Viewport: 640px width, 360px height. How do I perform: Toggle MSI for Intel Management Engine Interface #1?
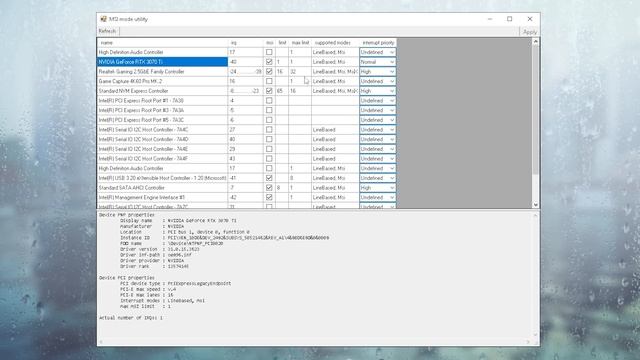pos(269,197)
